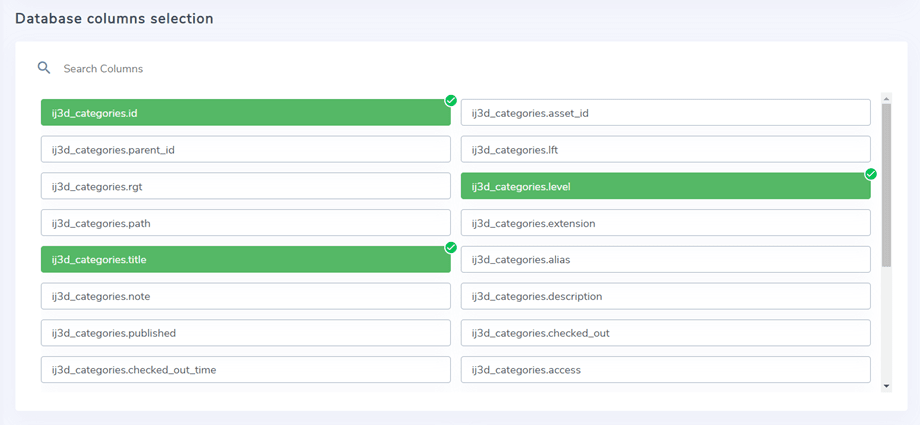
Task: Deselect the ij3d_categories.title column
Action: point(245,260)
